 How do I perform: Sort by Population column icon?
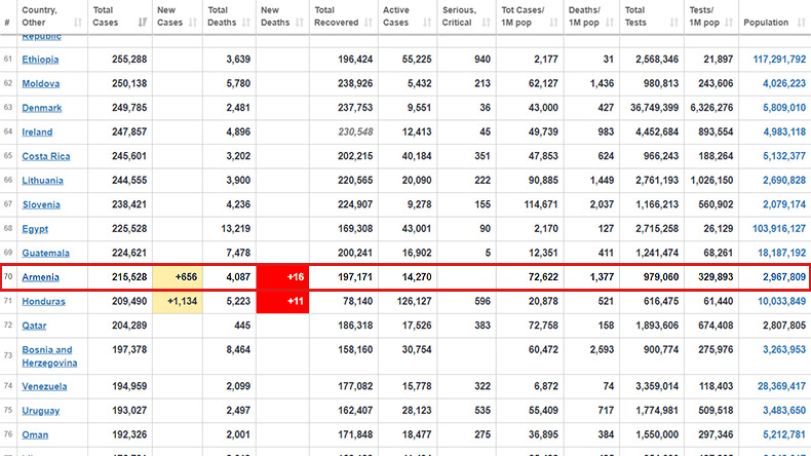pyautogui.click(x=801, y=22)
